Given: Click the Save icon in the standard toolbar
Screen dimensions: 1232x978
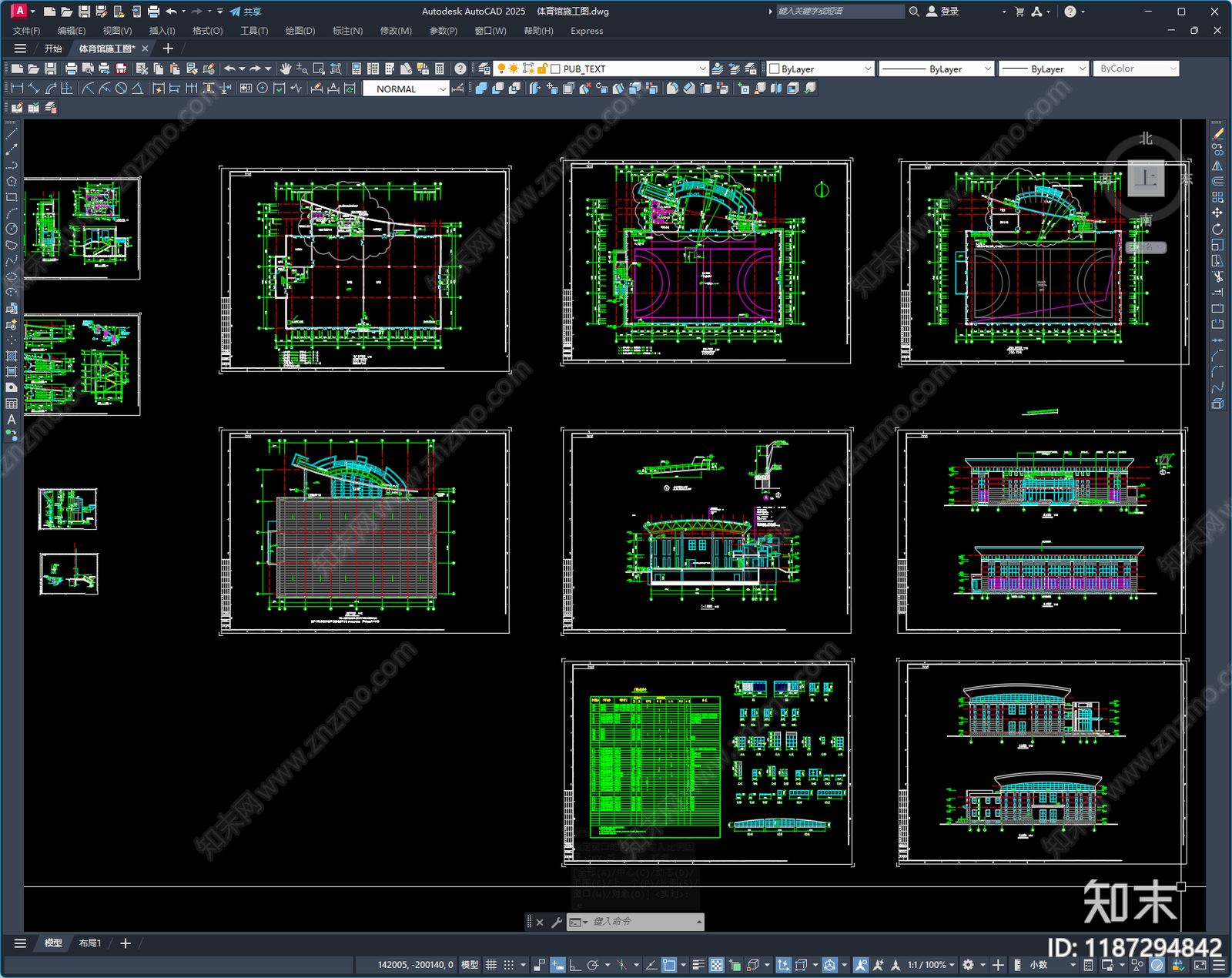Looking at the screenshot, I should click(51, 69).
